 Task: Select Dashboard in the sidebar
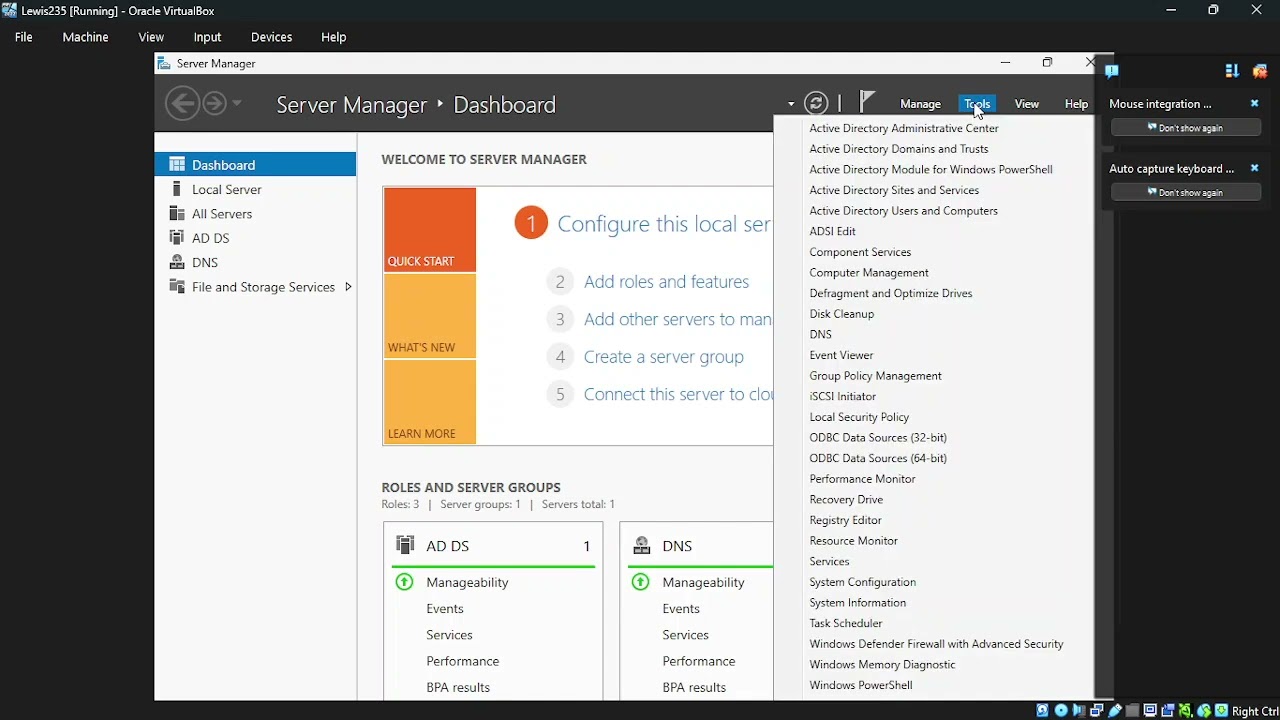pyautogui.click(x=255, y=165)
